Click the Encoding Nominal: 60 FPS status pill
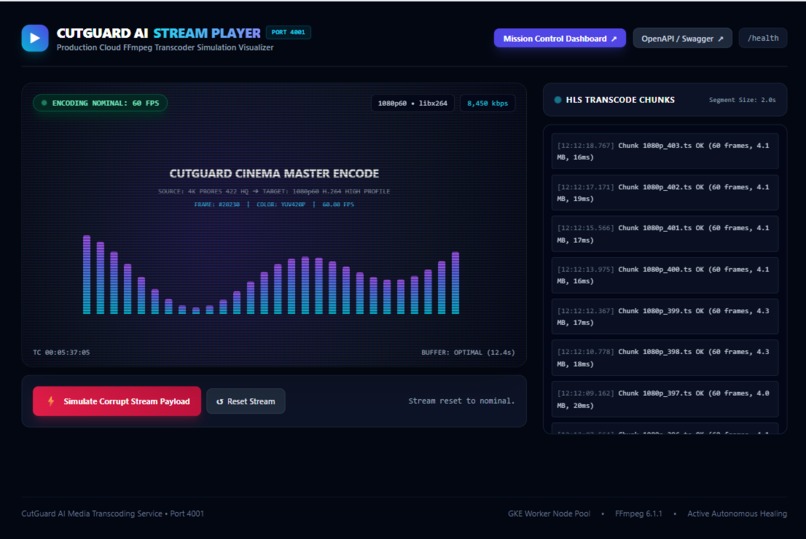Image resolution: width=806 pixels, height=539 pixels. 100,103
